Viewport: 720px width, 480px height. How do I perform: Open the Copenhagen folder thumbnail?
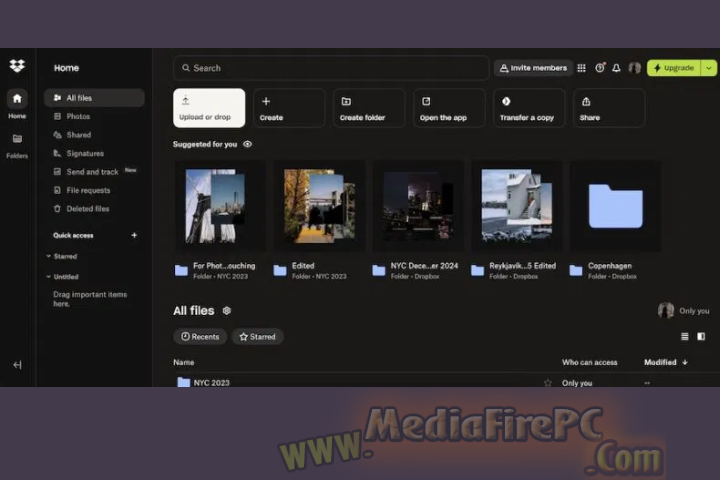click(x=616, y=206)
